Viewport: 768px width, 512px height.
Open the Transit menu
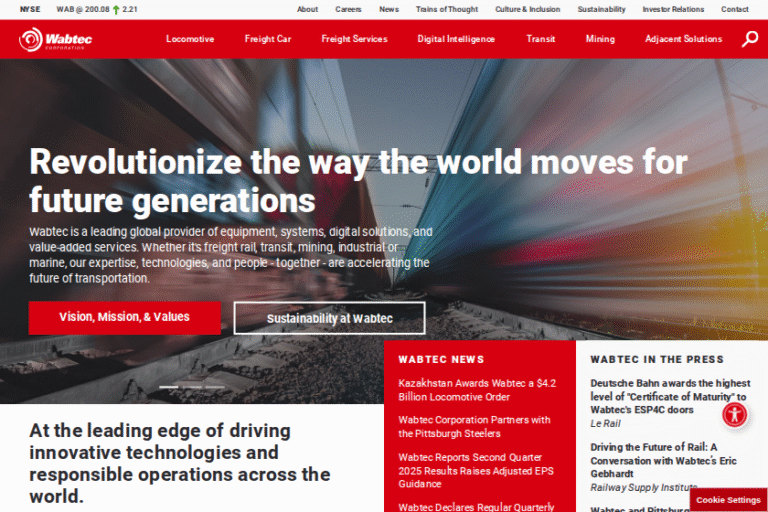pyautogui.click(x=541, y=39)
